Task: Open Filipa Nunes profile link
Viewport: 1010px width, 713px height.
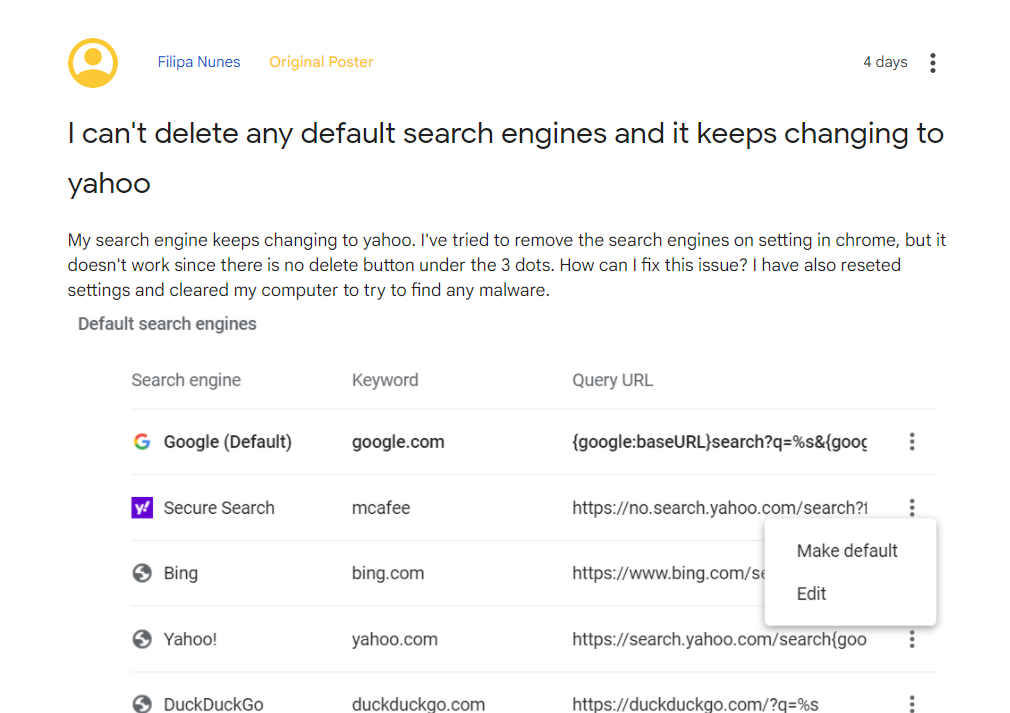Action: (199, 62)
